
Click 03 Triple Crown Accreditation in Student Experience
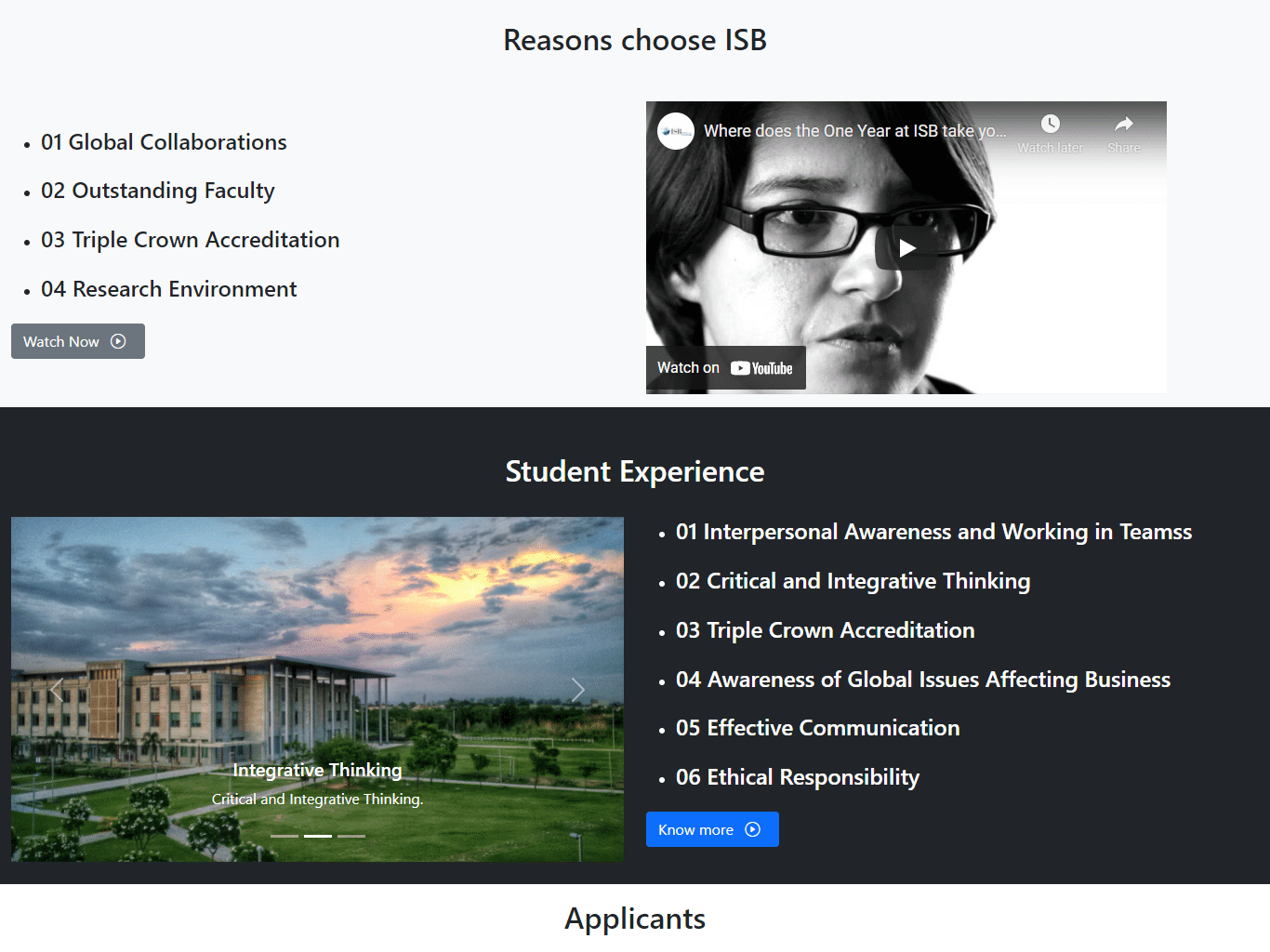[x=825, y=630]
